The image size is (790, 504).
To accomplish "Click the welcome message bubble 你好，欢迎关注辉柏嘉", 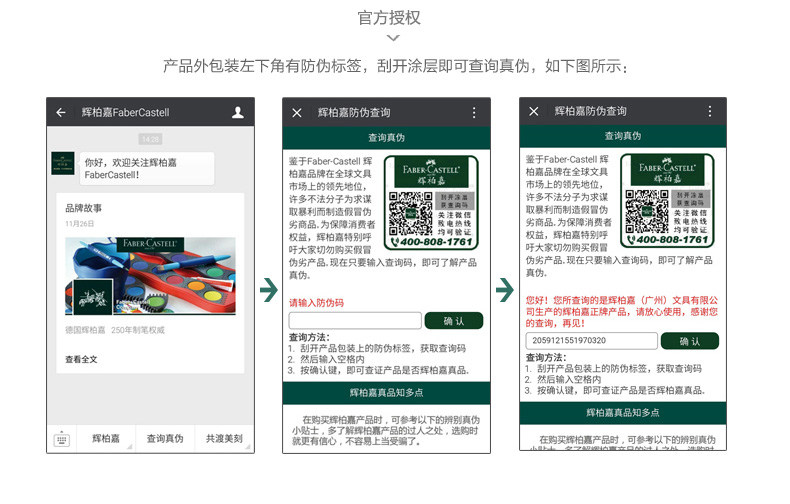I will point(147,168).
